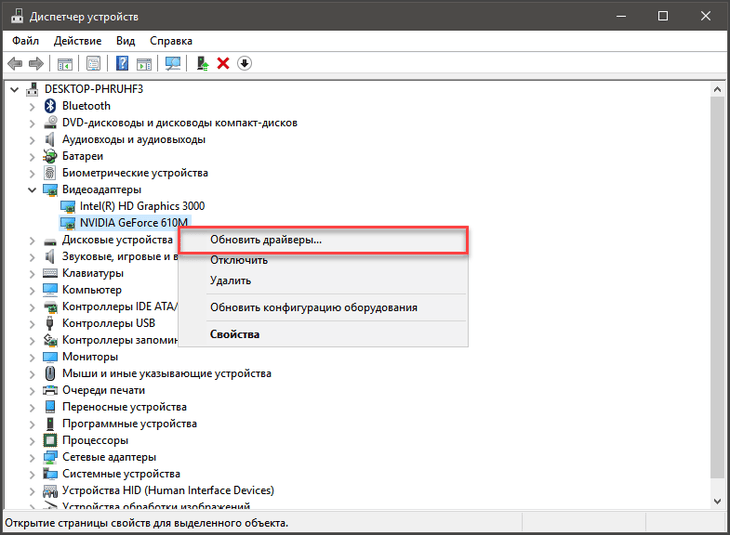Expand Аудиовходы и аудиовыходы category

point(32,140)
